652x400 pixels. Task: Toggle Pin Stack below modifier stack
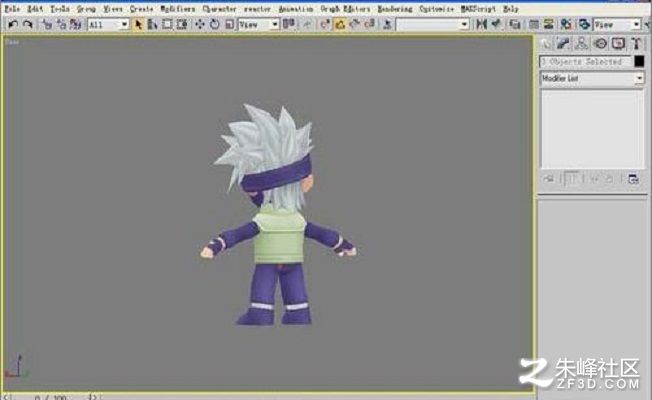(549, 179)
